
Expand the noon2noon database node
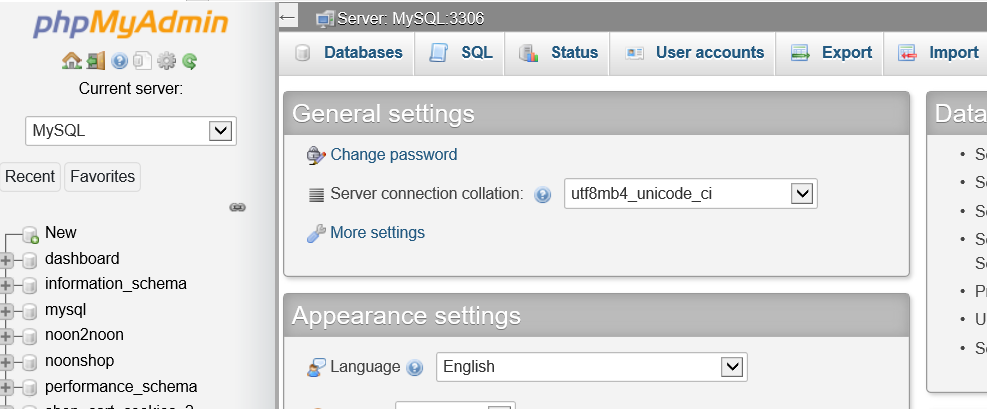click(x=6, y=336)
